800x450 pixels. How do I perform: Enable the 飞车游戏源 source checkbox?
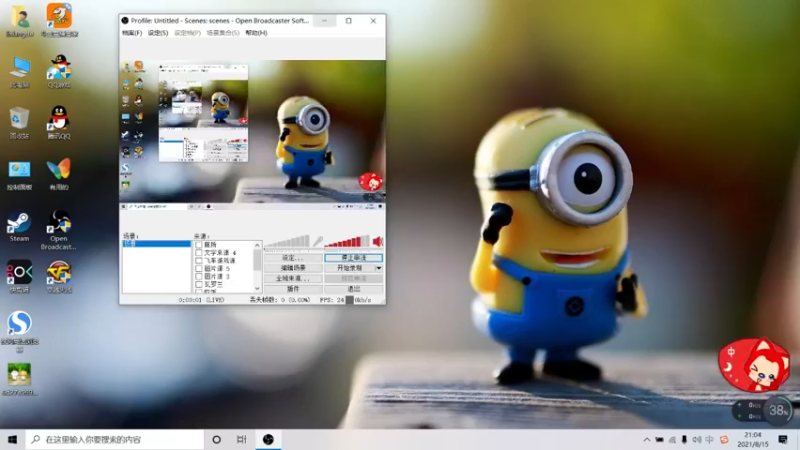coord(199,260)
